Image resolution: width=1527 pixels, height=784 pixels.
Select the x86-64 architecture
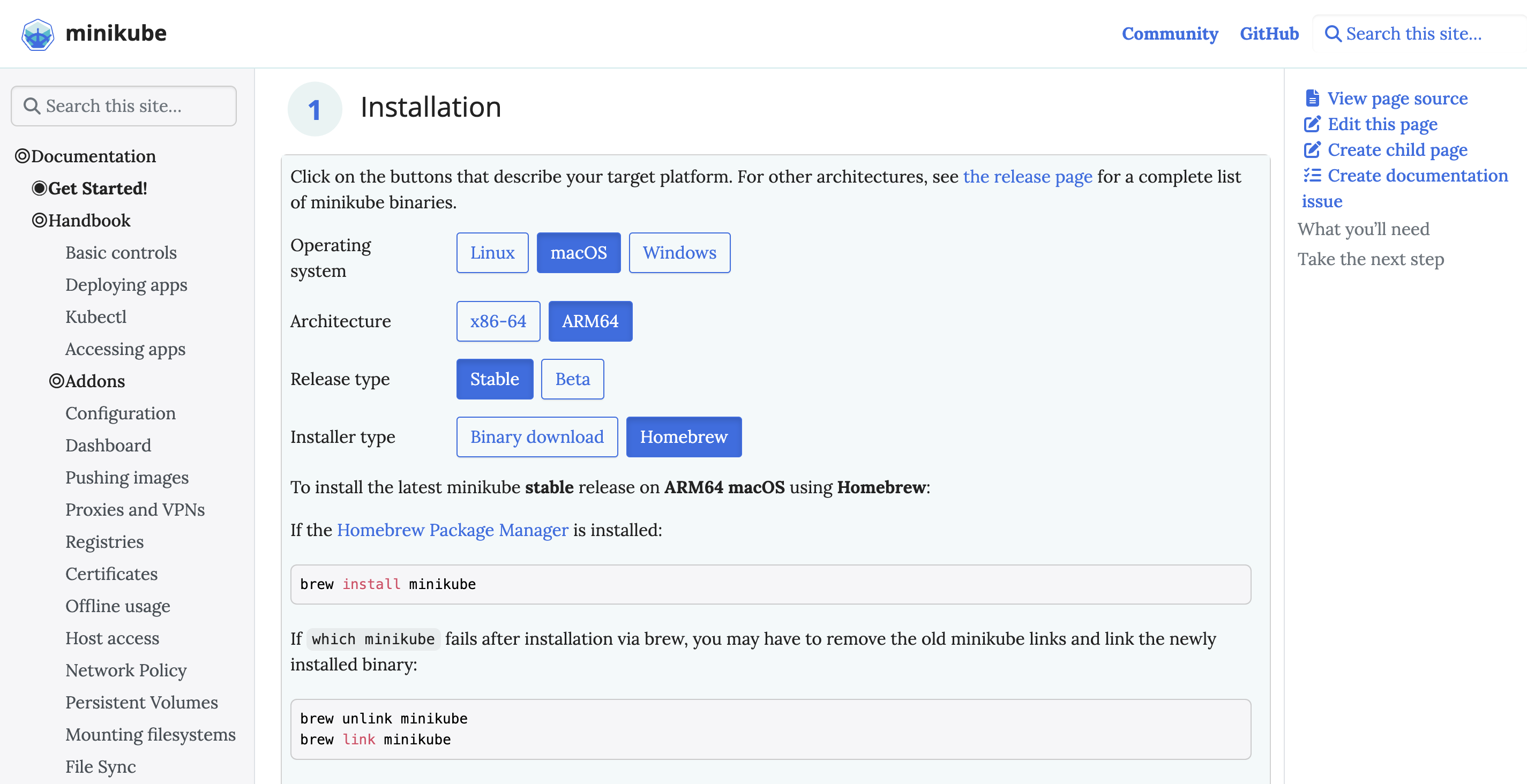(498, 321)
